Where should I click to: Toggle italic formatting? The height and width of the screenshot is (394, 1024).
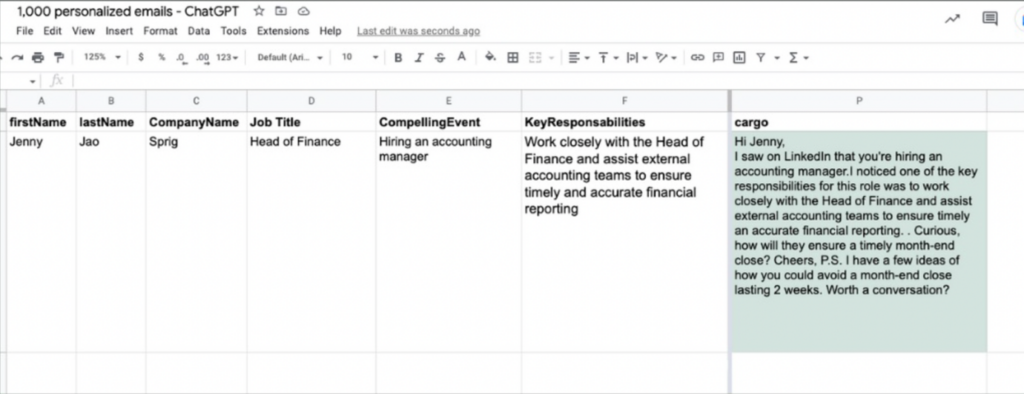click(419, 57)
